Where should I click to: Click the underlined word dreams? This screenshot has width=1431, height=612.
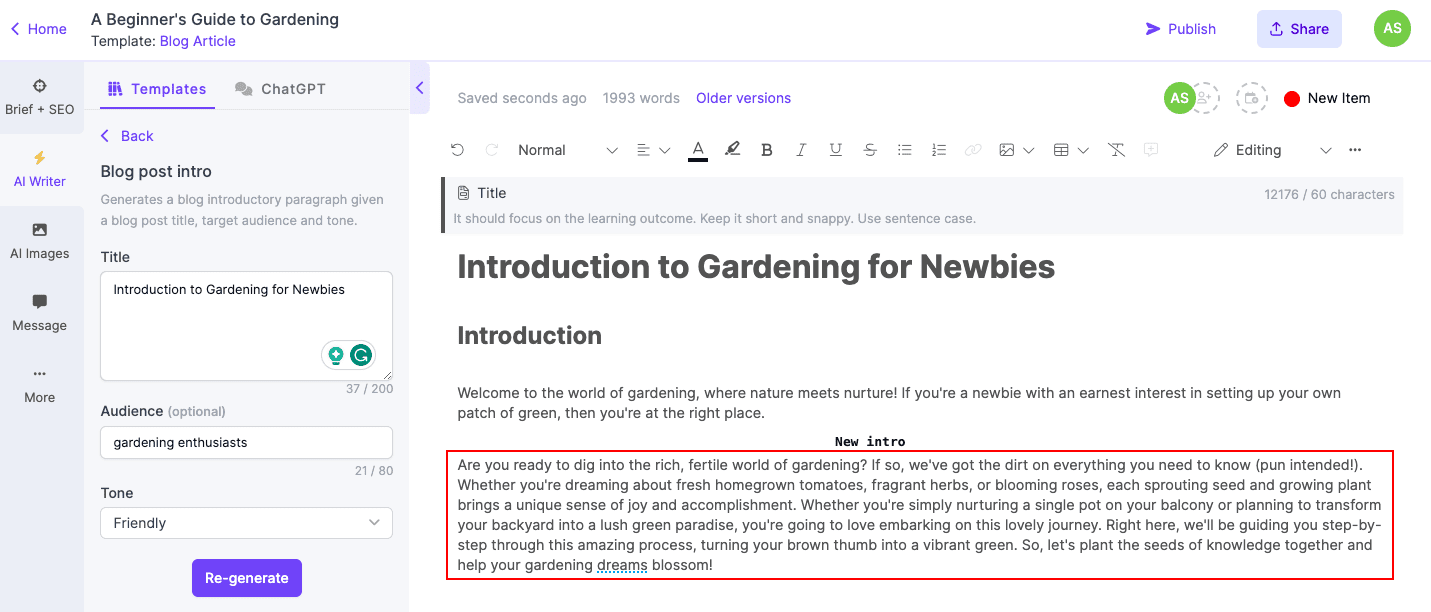click(622, 566)
